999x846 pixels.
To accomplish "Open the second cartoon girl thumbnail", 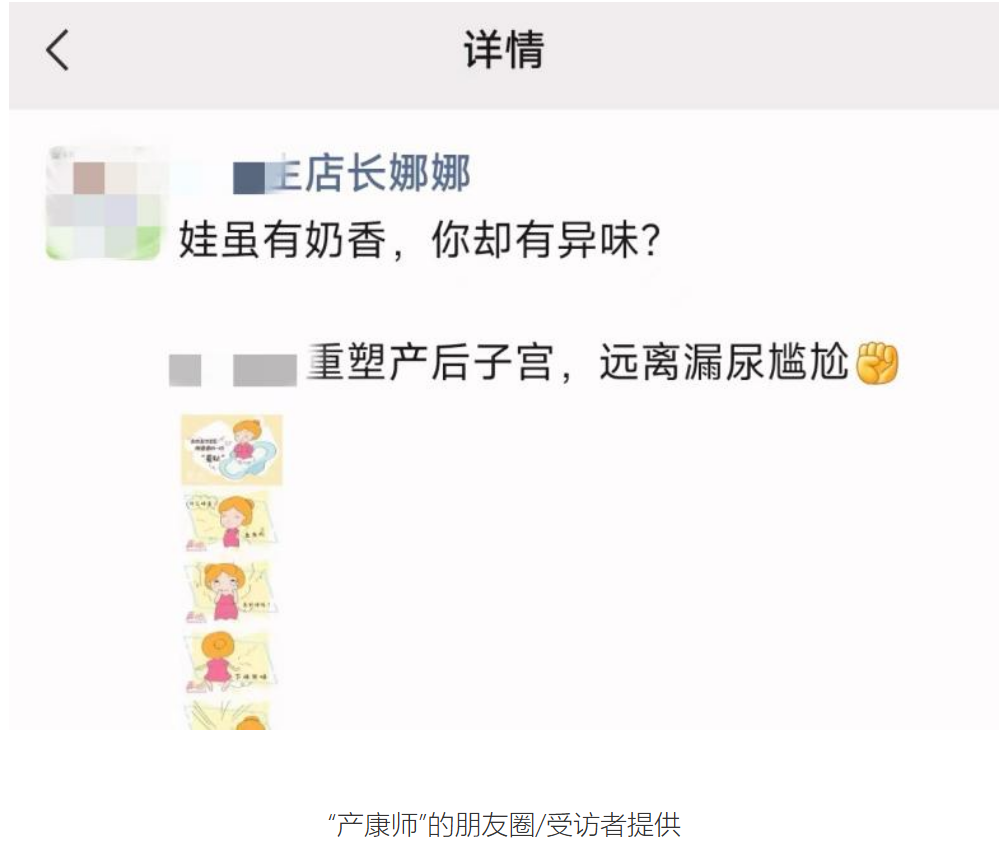I will click(x=229, y=520).
